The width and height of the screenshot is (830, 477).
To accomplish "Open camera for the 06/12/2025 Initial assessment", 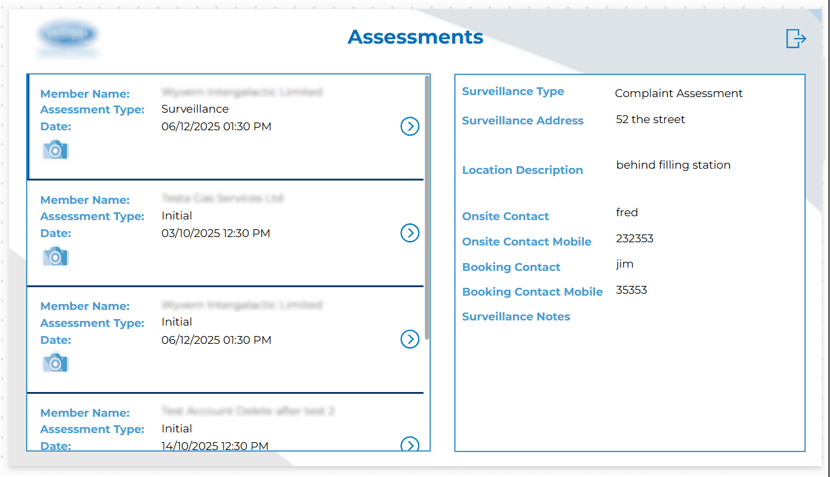I will click(x=55, y=363).
